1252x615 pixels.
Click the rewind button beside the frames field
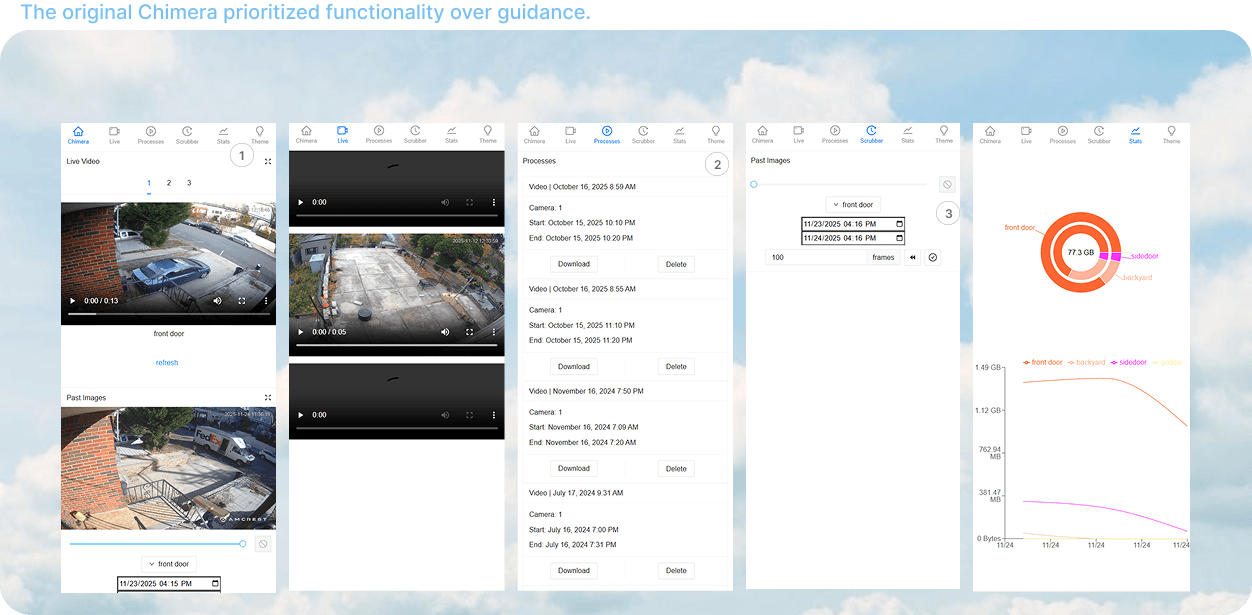pos(912,258)
